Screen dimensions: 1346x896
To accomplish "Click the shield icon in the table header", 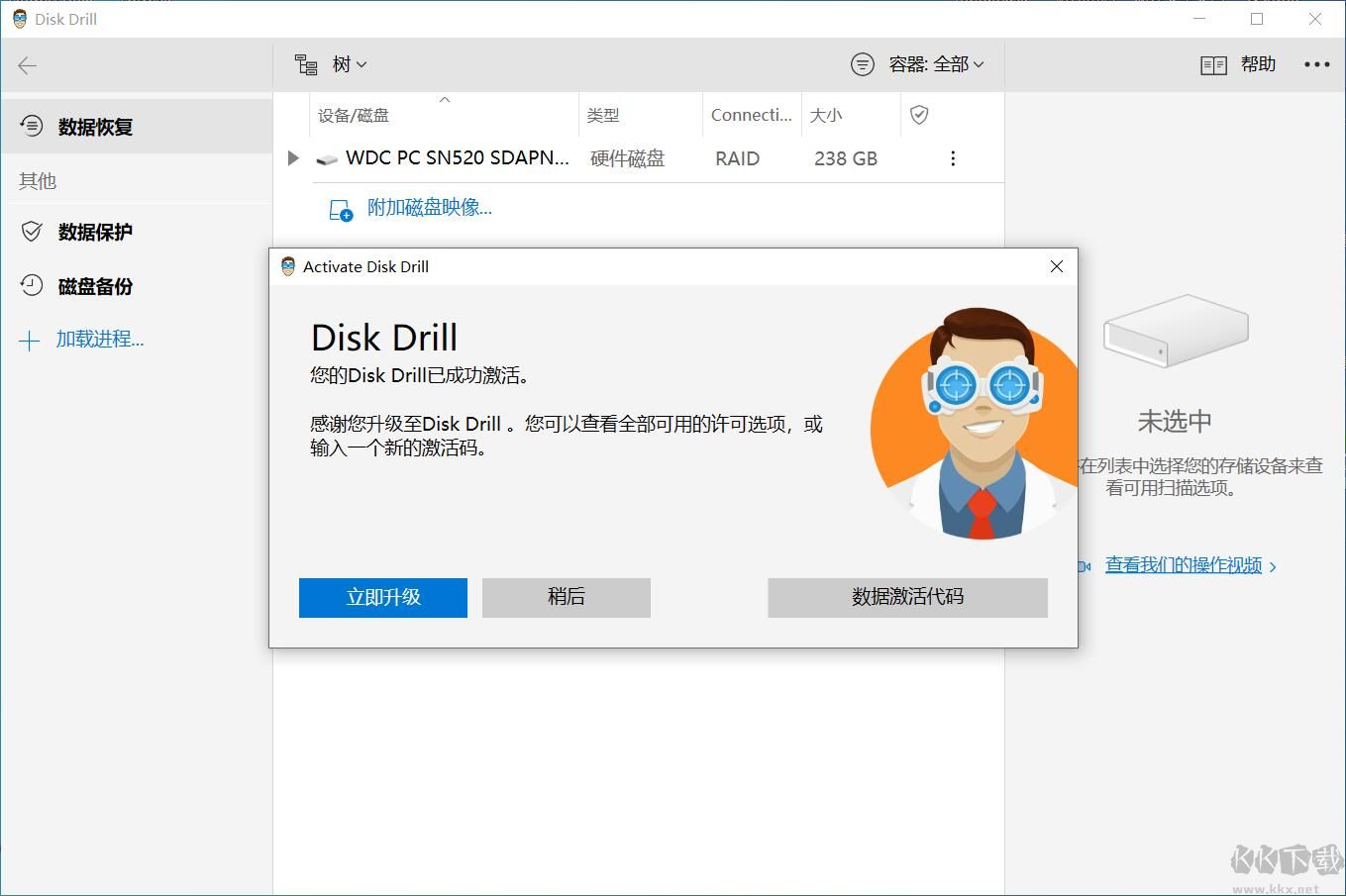I will coord(919,115).
